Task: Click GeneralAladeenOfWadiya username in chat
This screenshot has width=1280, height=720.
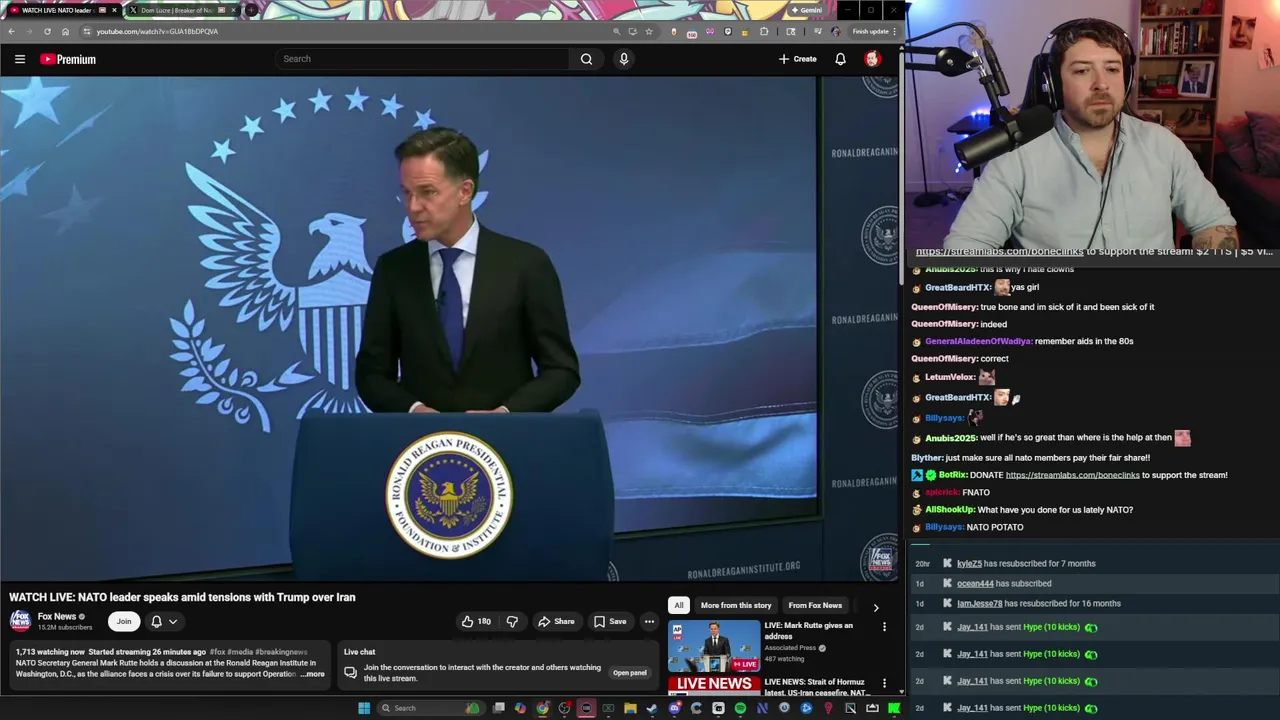Action: point(978,341)
